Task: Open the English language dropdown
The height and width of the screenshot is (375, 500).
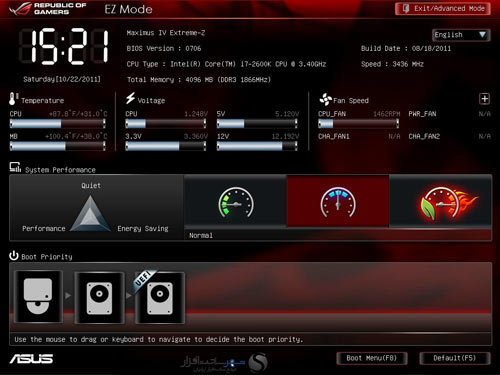Action: [461, 35]
